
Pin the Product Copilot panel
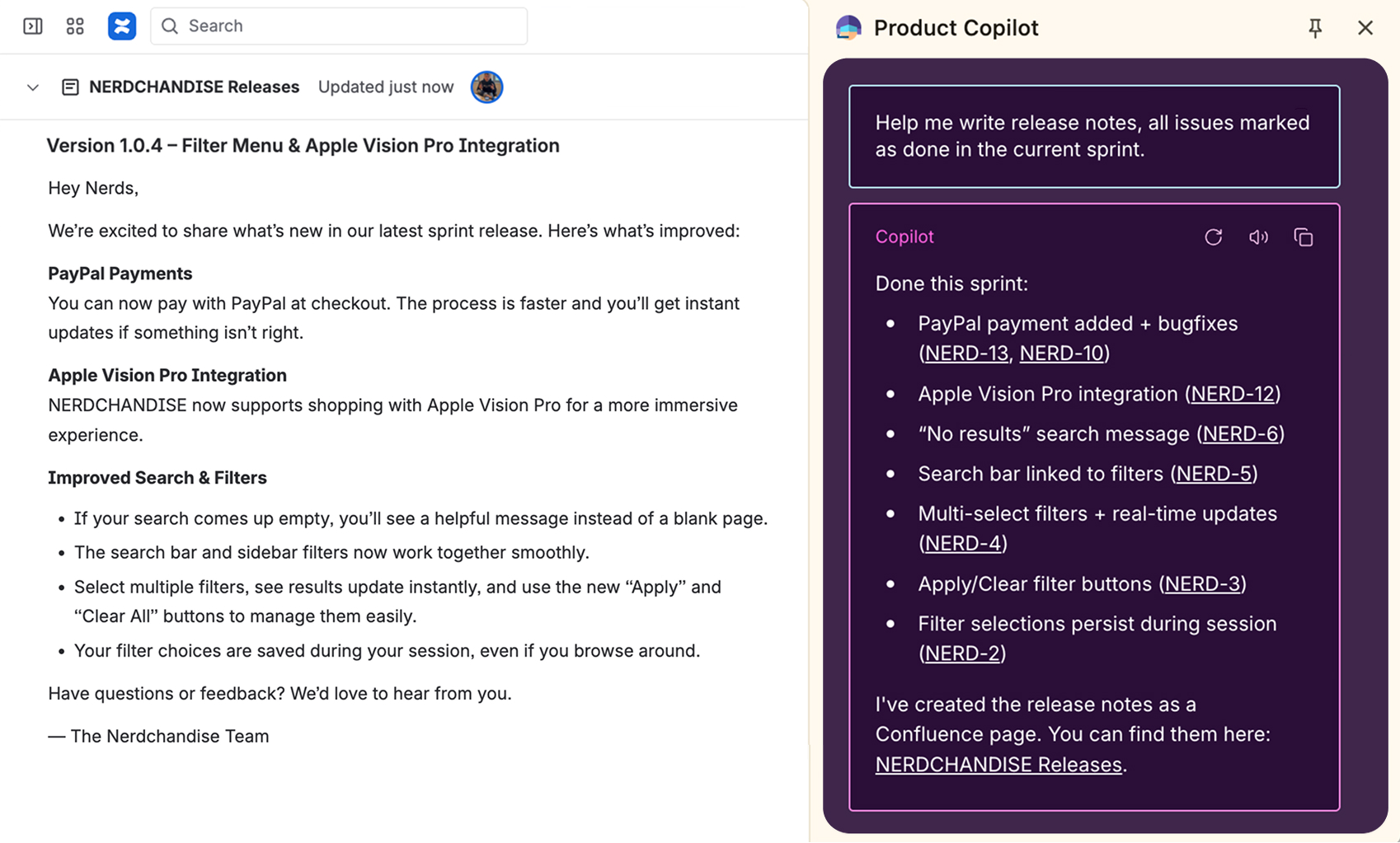(1315, 28)
